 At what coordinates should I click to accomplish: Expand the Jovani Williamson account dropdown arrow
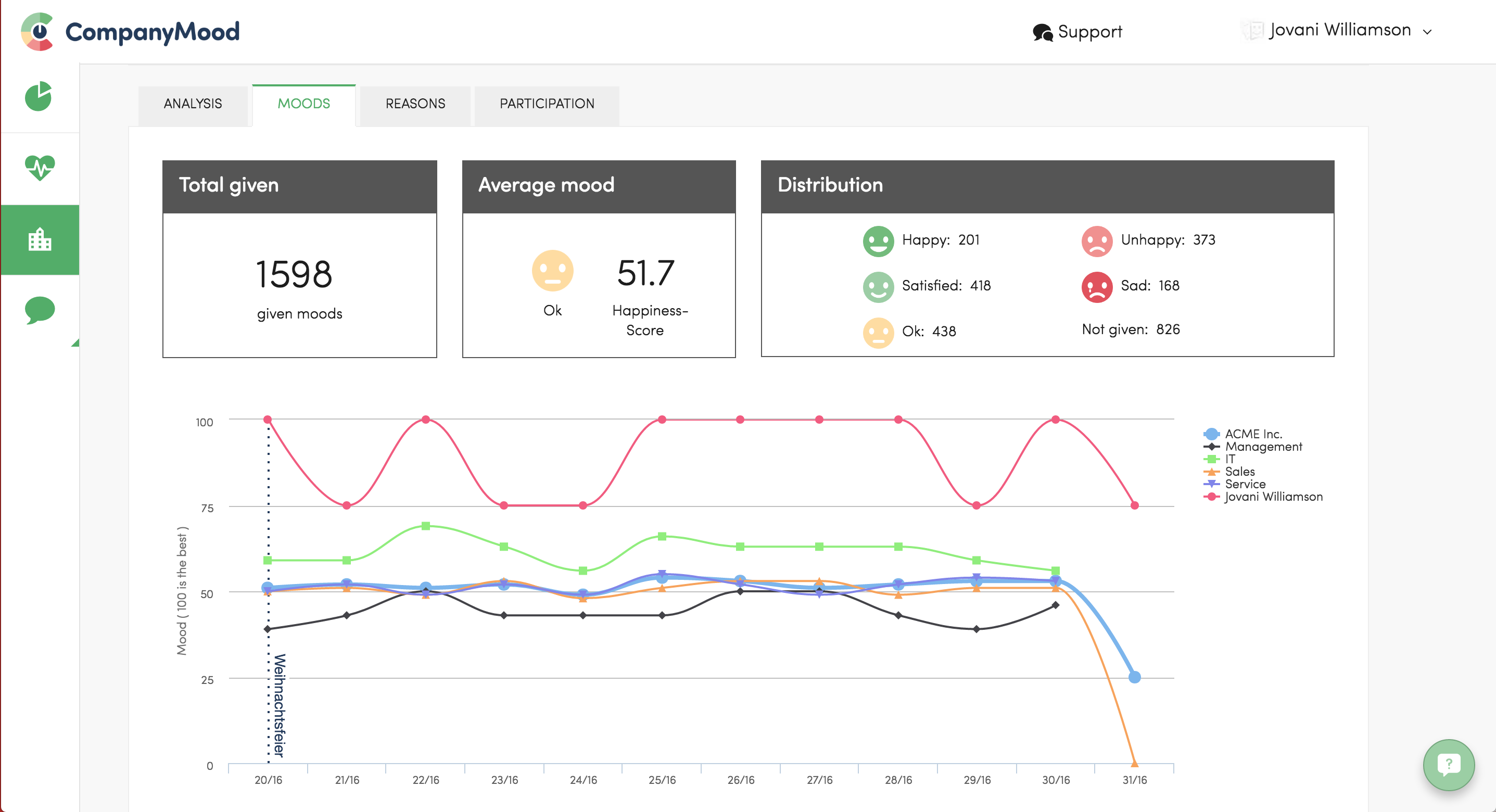pyautogui.click(x=1427, y=32)
